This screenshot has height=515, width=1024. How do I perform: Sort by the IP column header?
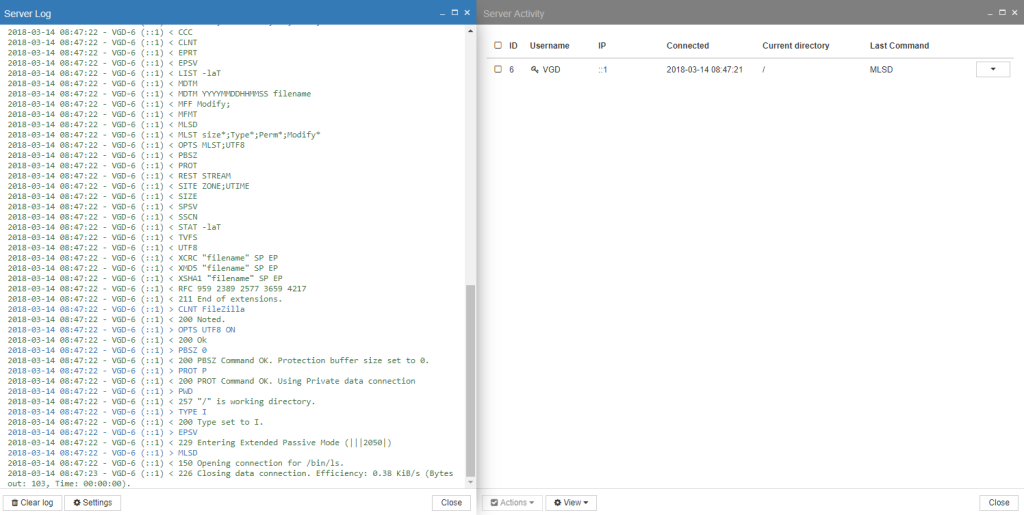(602, 46)
